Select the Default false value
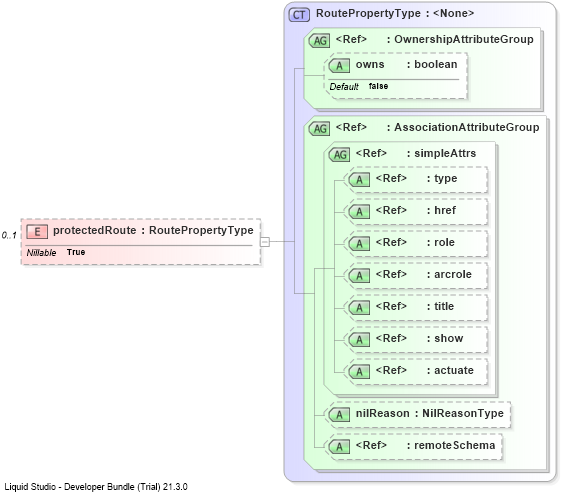Viewport: 561px width, 492px height. (359, 86)
